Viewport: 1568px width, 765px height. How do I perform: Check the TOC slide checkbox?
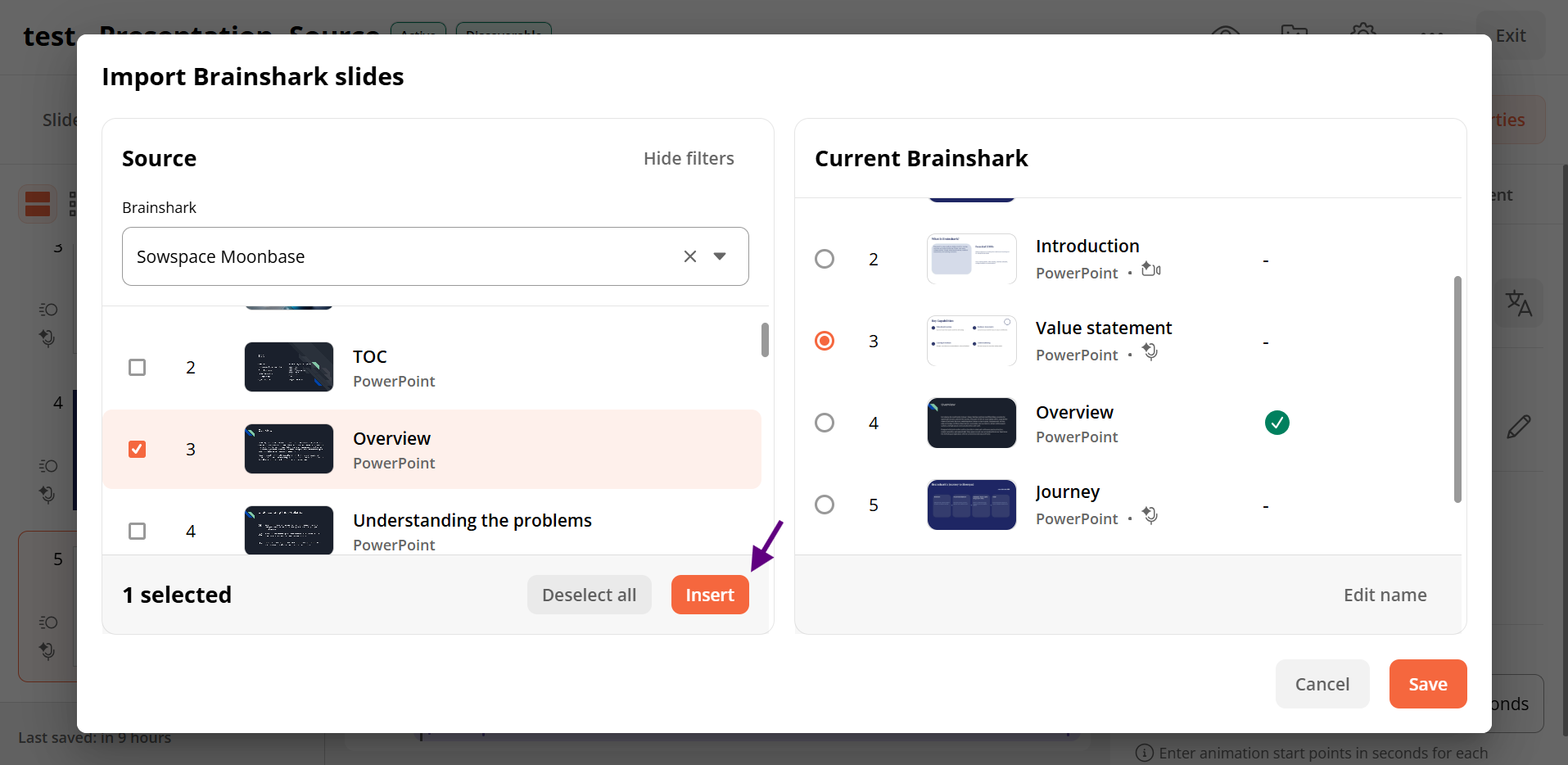click(x=138, y=367)
